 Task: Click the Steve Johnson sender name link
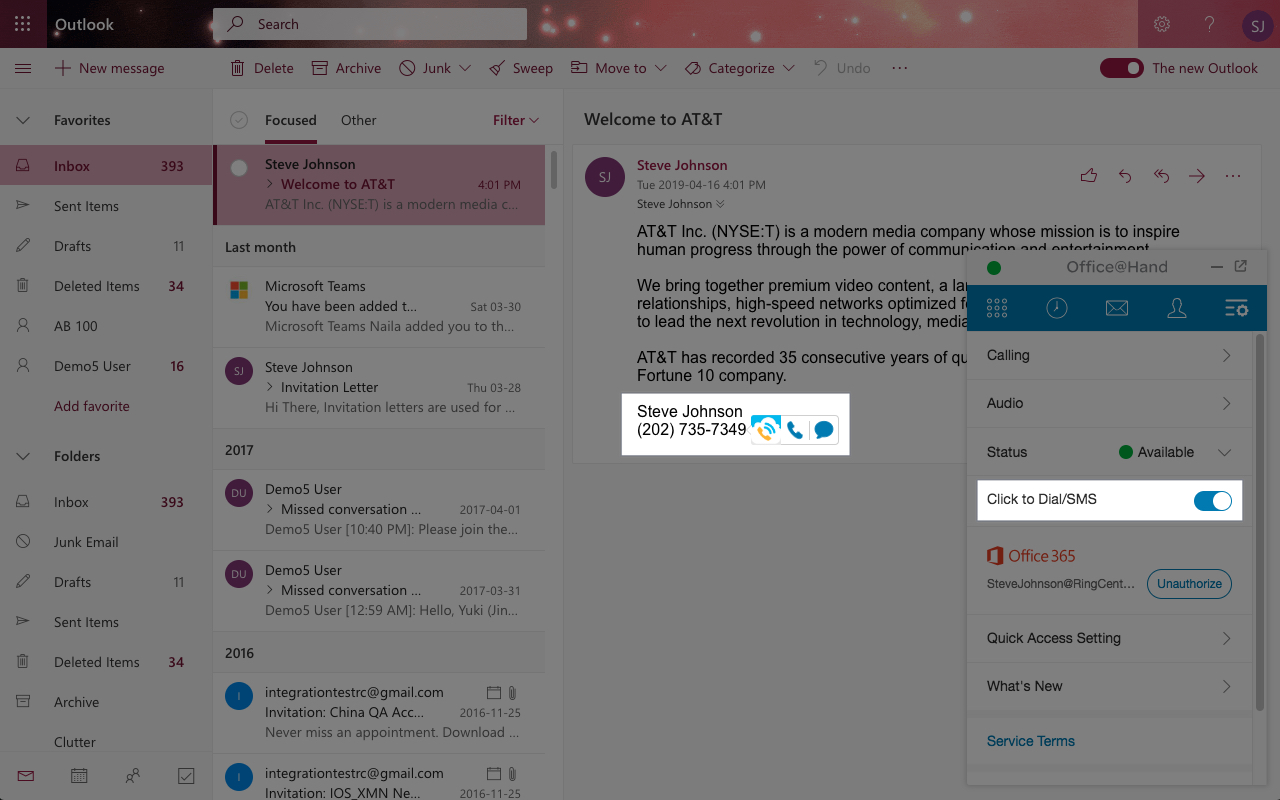(x=682, y=165)
